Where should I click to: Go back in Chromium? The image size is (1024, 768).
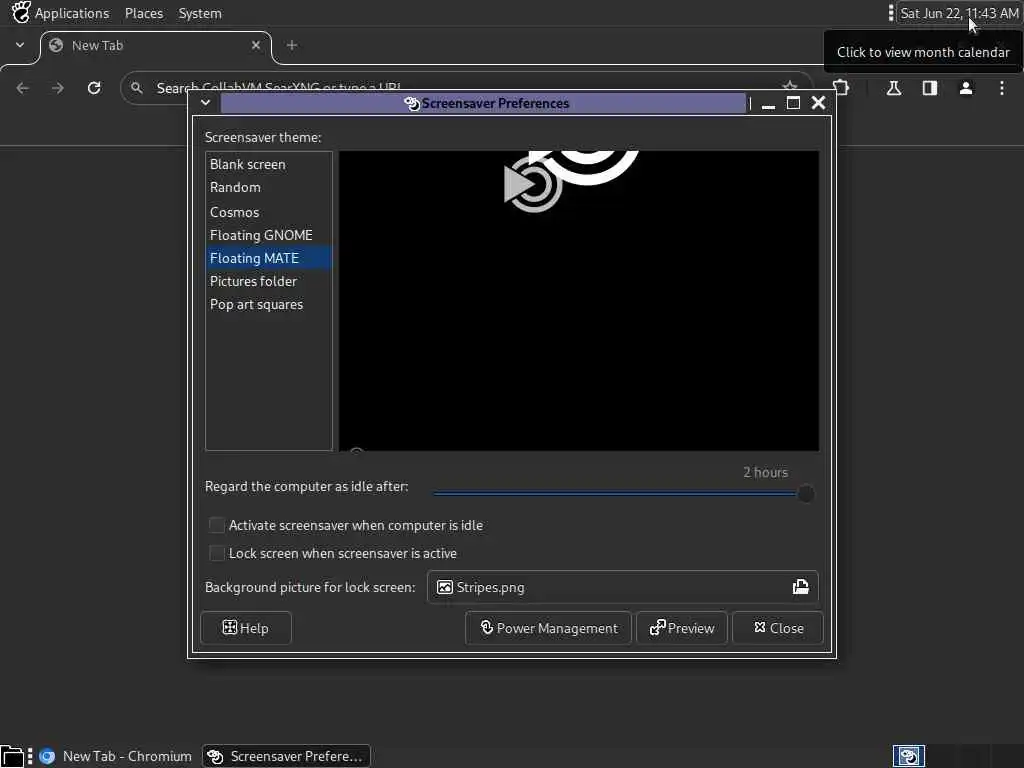(x=22, y=88)
